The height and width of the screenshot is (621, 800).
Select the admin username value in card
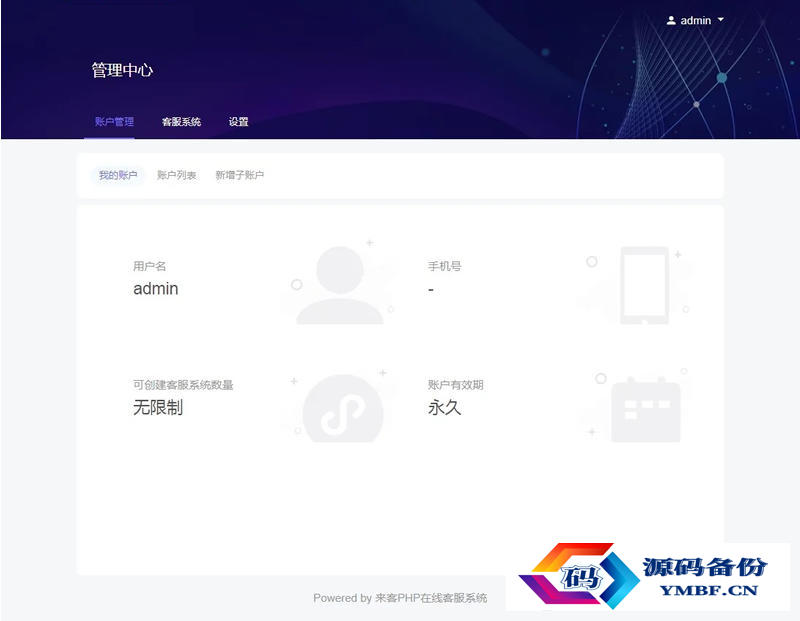[x=156, y=289]
